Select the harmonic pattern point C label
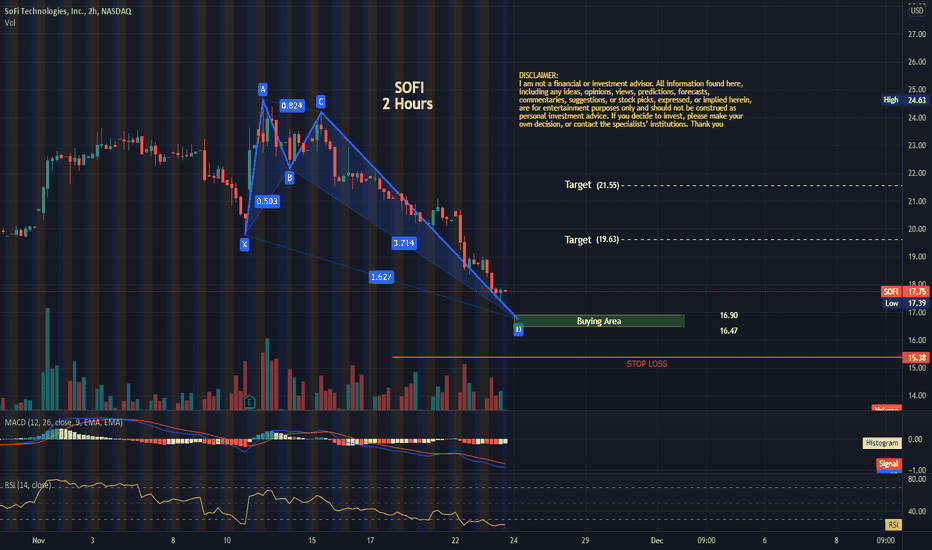 320,102
